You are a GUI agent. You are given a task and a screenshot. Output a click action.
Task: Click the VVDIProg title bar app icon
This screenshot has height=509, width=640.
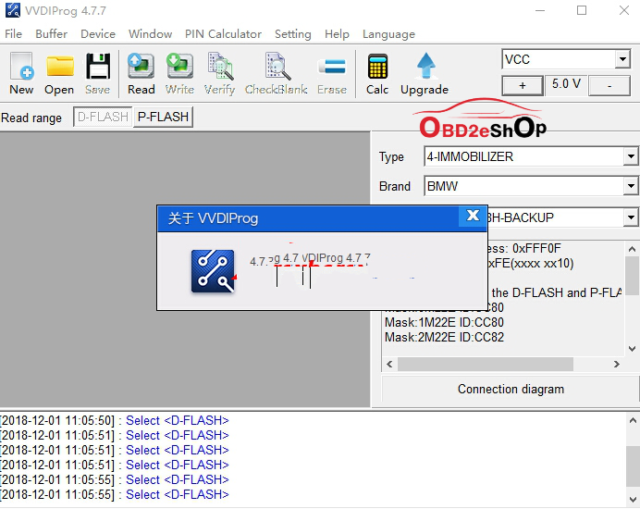[12, 10]
